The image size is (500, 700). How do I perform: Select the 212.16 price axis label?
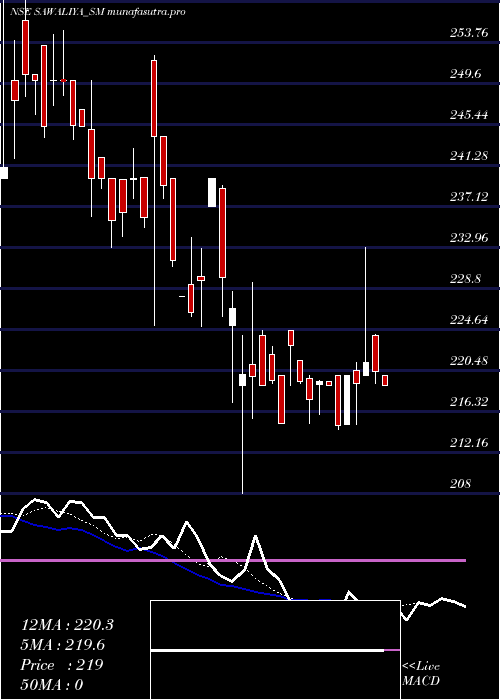pos(469,443)
